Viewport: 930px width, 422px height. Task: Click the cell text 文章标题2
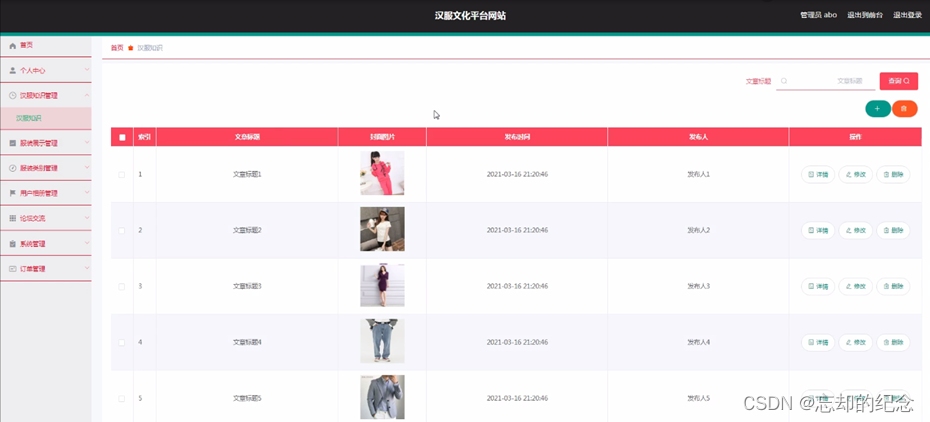pyautogui.click(x=247, y=230)
